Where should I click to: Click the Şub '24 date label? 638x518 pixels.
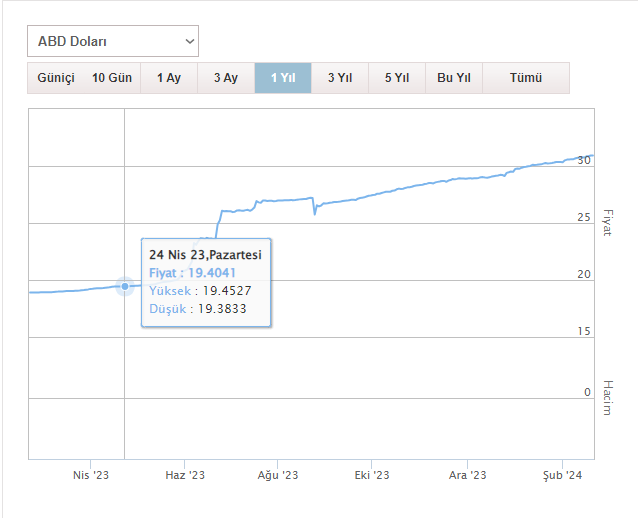[x=561, y=475]
